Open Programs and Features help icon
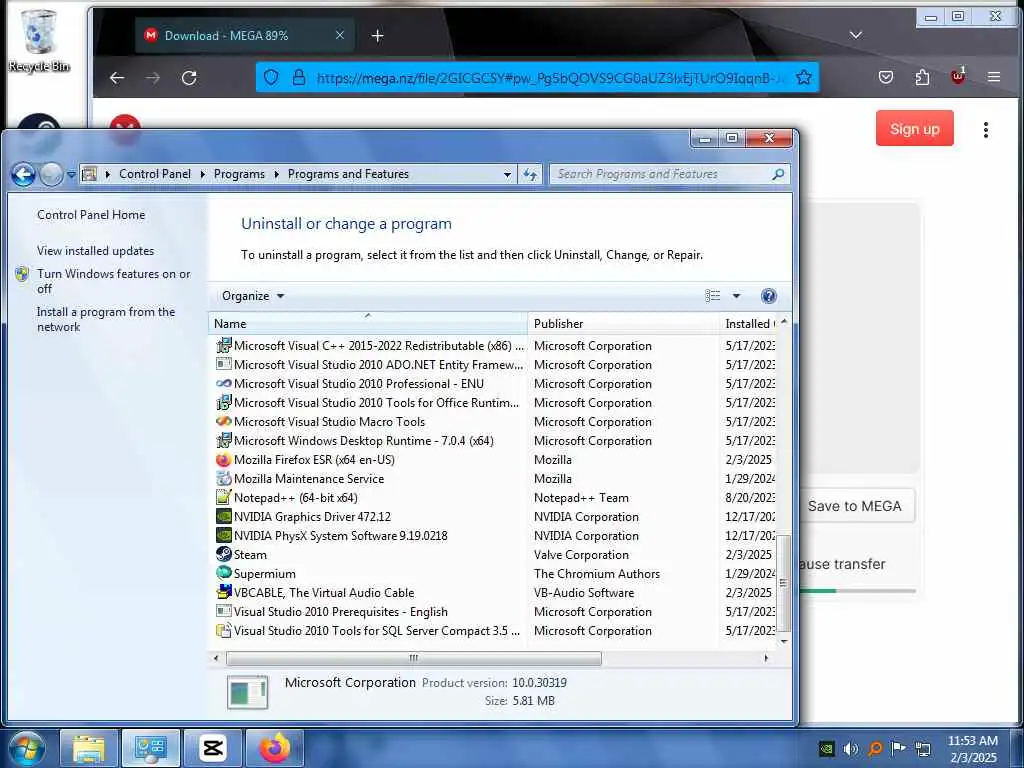 coord(769,296)
